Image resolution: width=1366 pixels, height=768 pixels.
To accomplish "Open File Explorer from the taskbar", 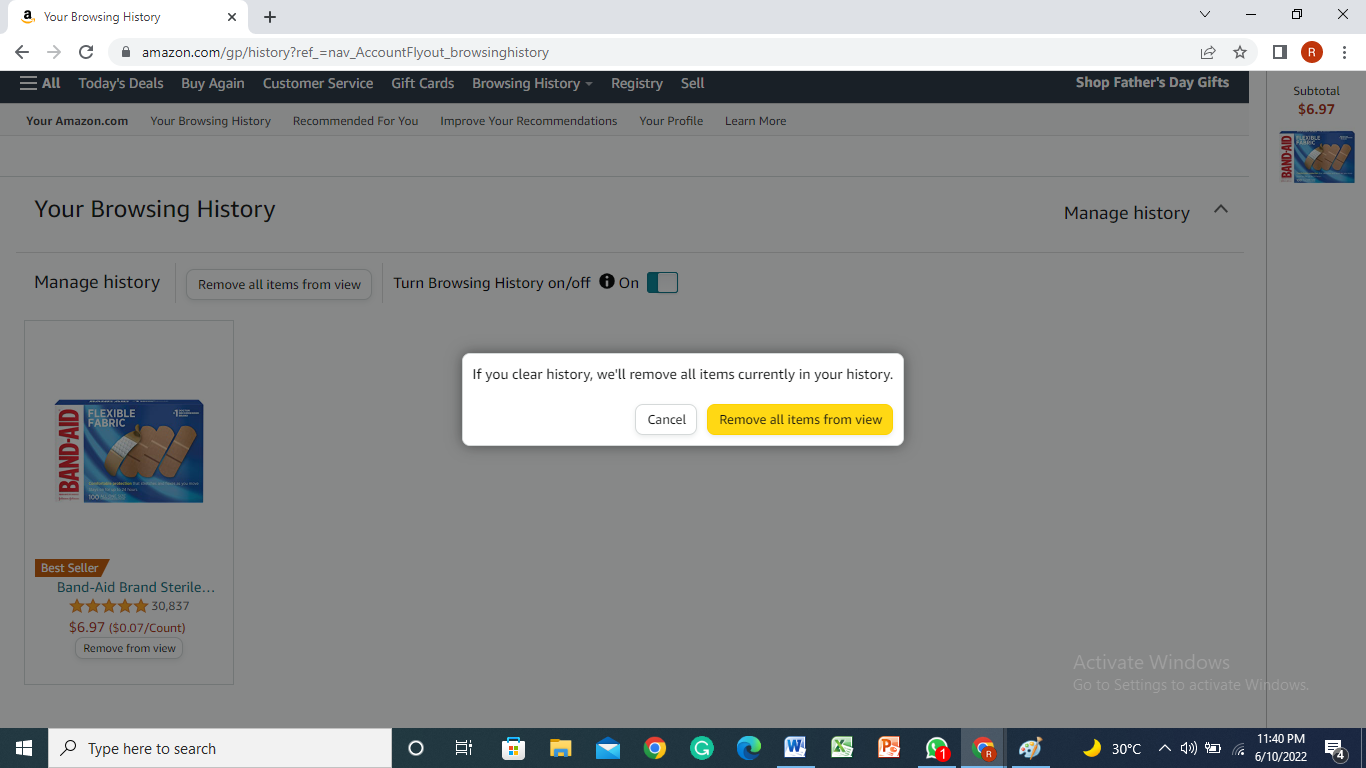I will click(x=560, y=748).
